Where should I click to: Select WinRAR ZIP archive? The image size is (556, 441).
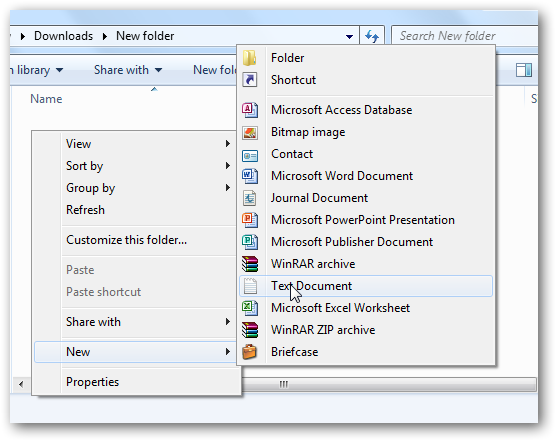[x=366, y=330]
